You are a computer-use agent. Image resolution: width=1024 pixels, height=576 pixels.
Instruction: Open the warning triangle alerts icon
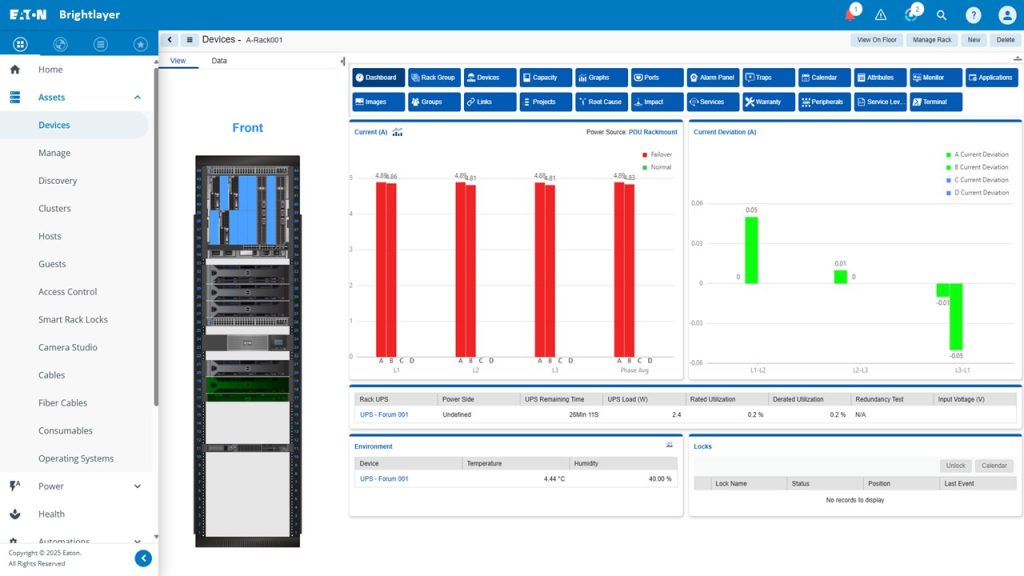pos(881,15)
